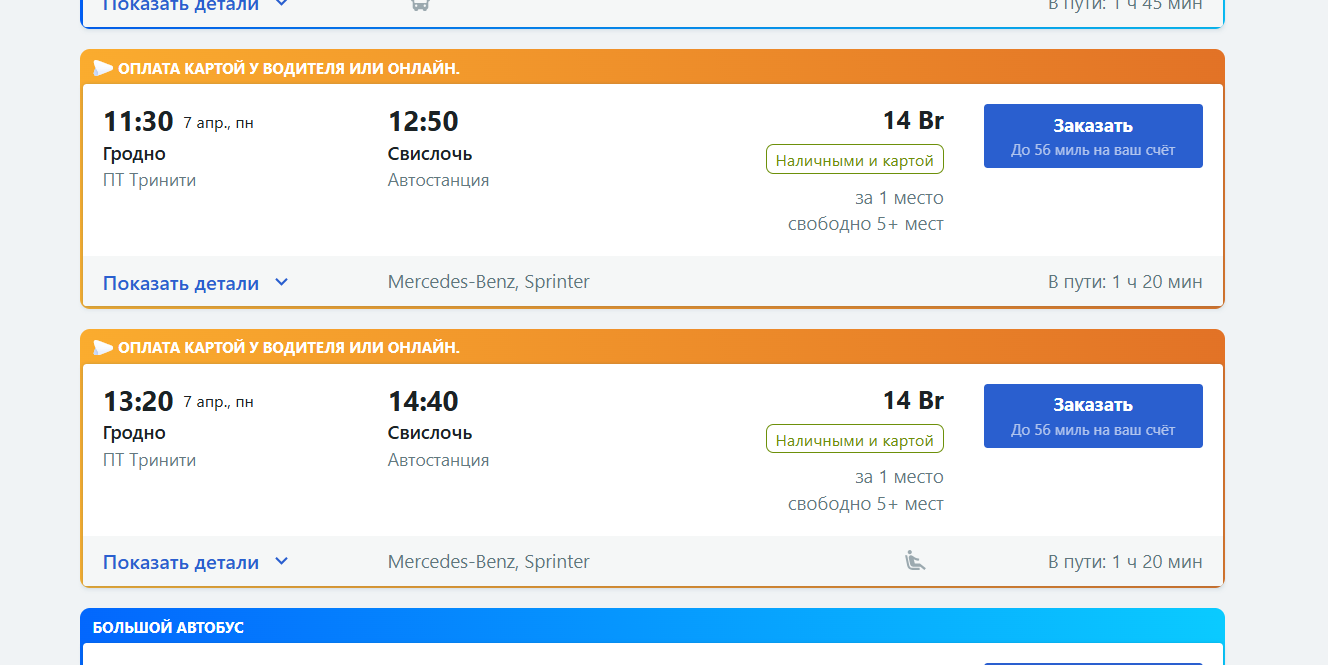The image size is (1328, 665).
Task: Click megaphone icon on the 13:20 trip banner
Action: tap(103, 347)
